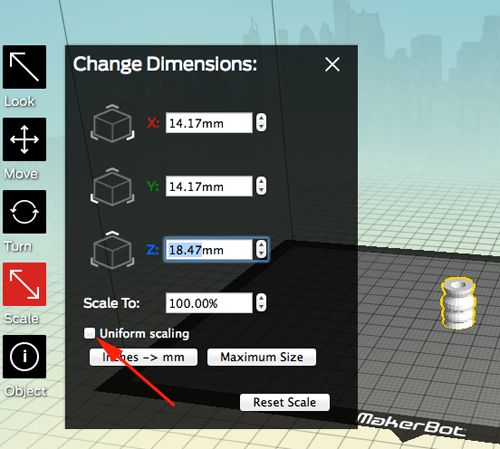Close the Change Dimensions panel

tap(332, 64)
